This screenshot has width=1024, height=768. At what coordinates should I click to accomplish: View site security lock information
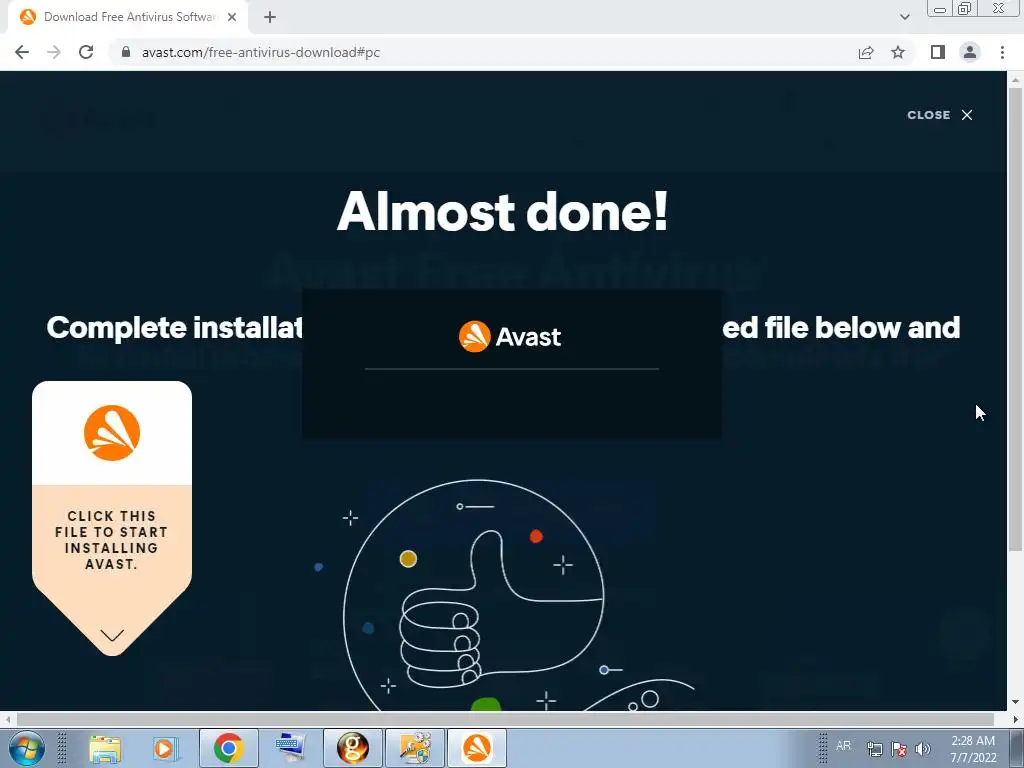tap(126, 52)
